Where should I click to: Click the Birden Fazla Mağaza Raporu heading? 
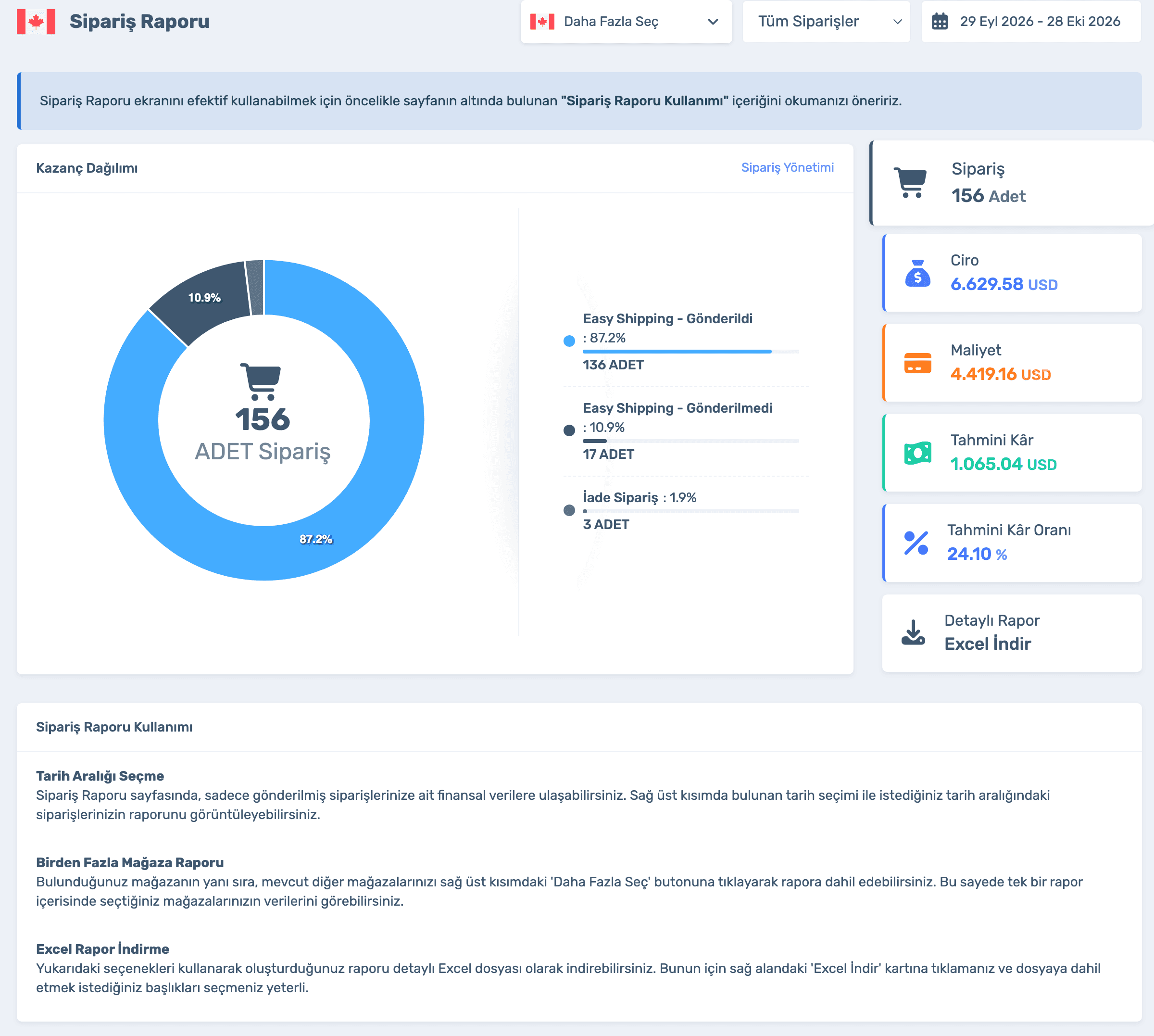click(130, 862)
